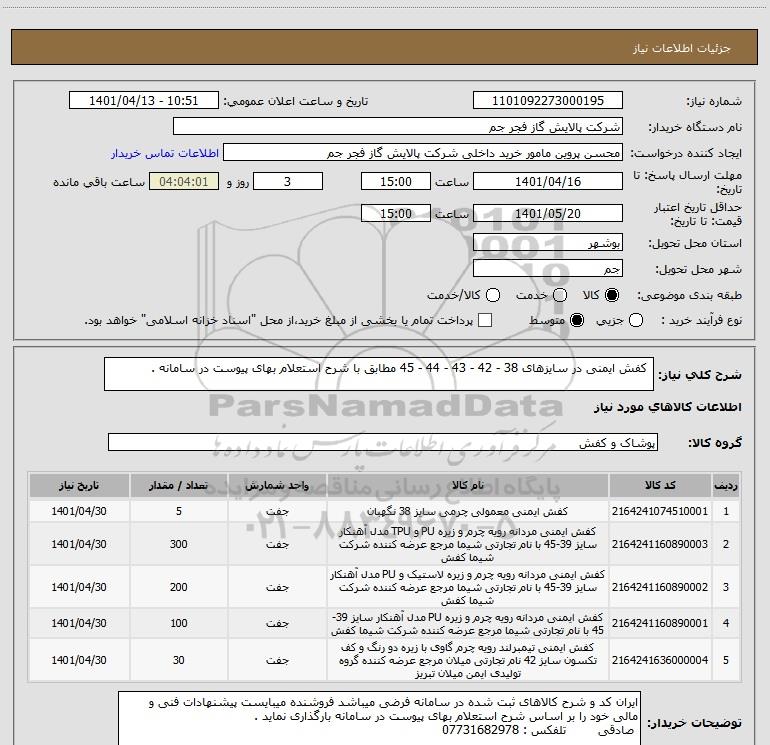Click the کد کالا column header

(660, 485)
